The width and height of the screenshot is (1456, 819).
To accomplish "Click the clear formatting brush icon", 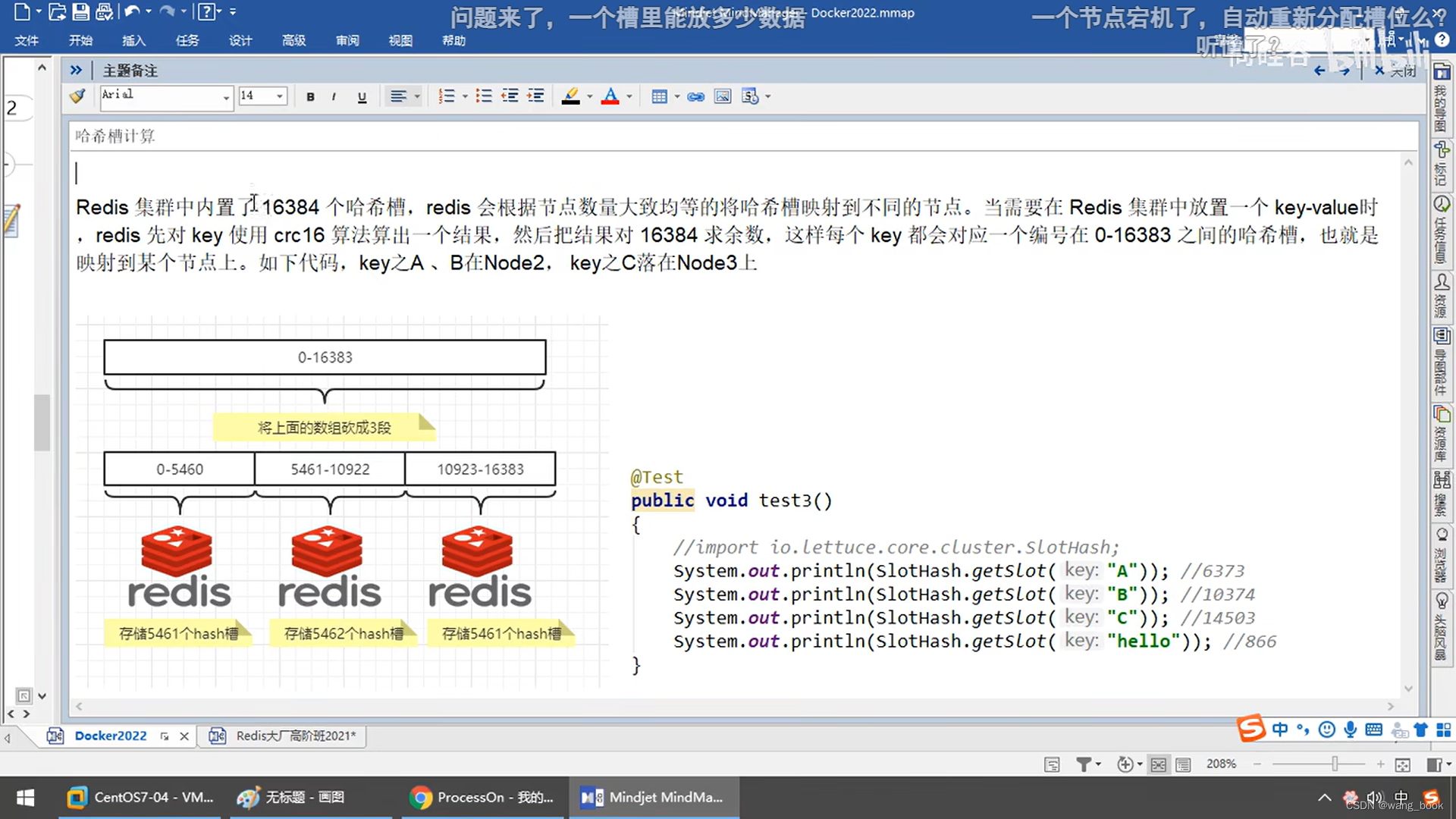I will (77, 96).
